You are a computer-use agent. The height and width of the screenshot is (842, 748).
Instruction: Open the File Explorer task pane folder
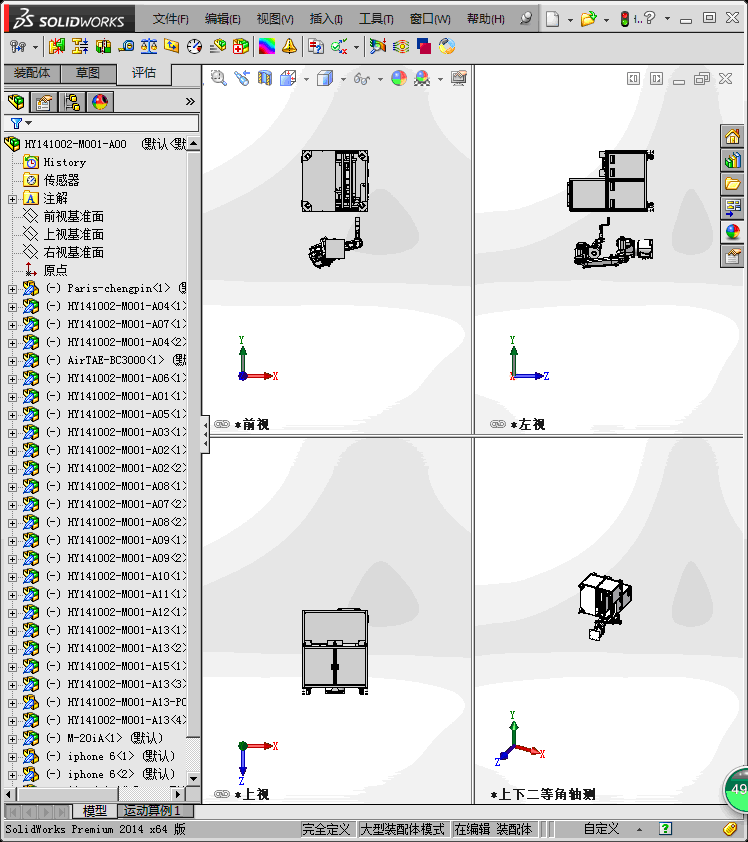[x=733, y=184]
